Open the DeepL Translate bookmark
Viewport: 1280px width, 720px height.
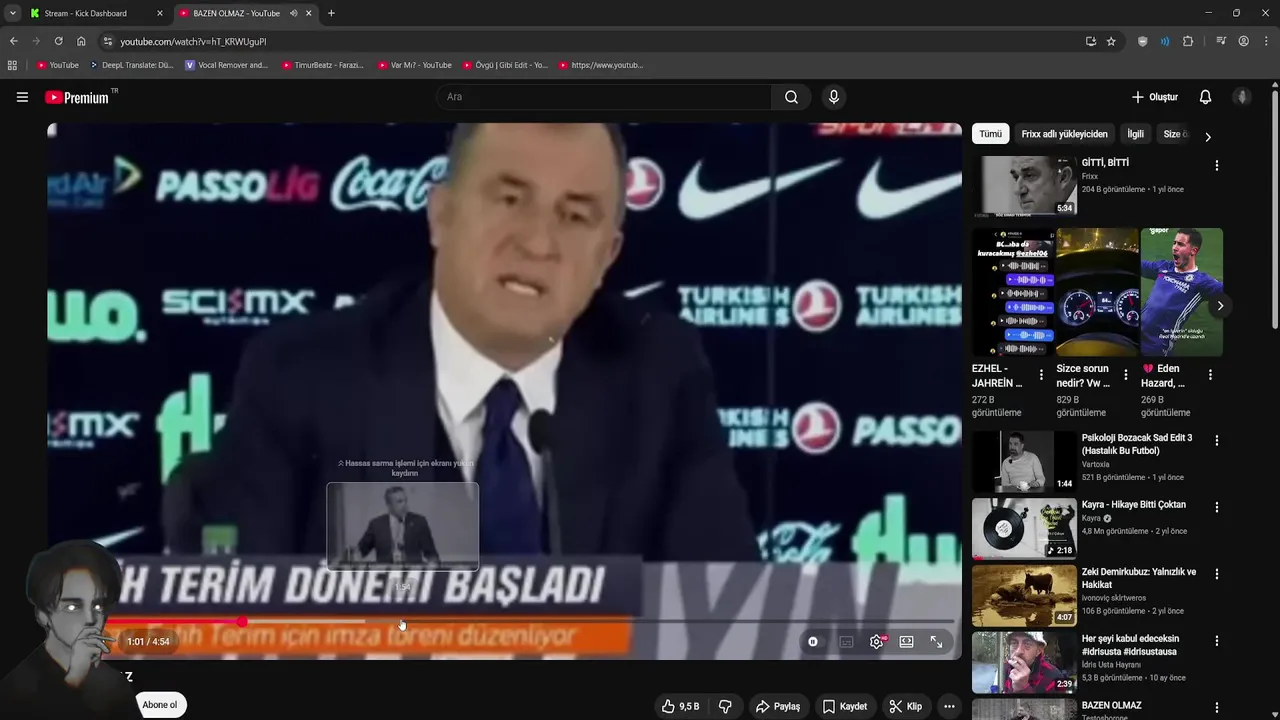[132, 65]
